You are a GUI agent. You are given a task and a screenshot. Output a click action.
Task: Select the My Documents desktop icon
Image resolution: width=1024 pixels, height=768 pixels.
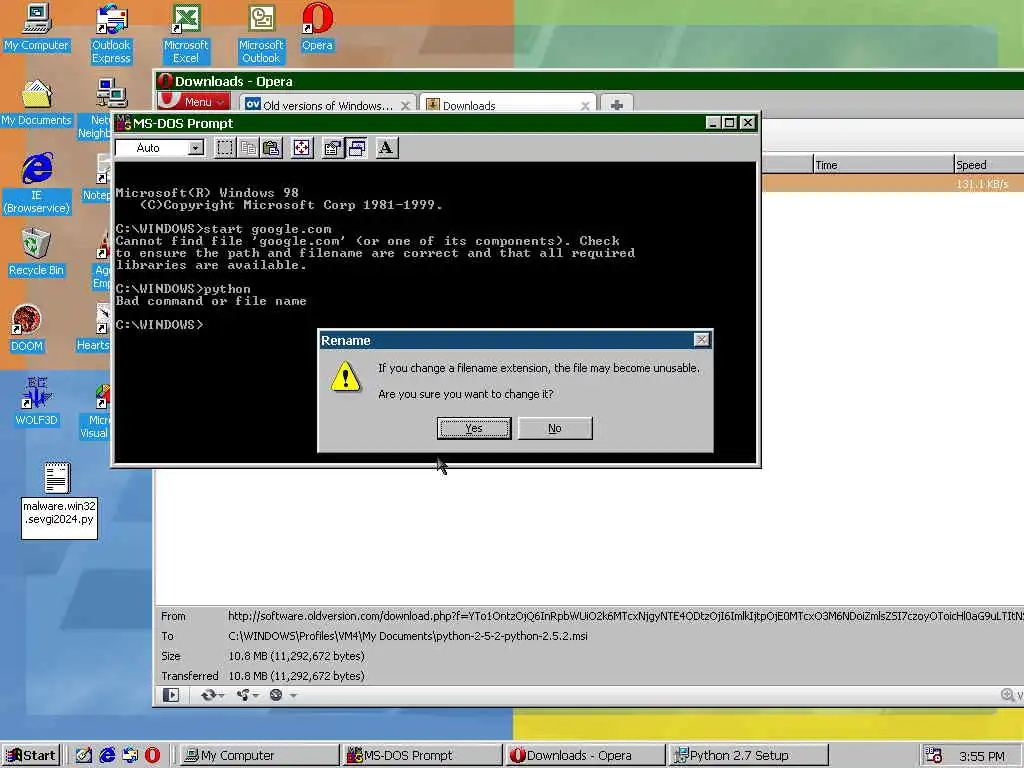pyautogui.click(x=37, y=103)
